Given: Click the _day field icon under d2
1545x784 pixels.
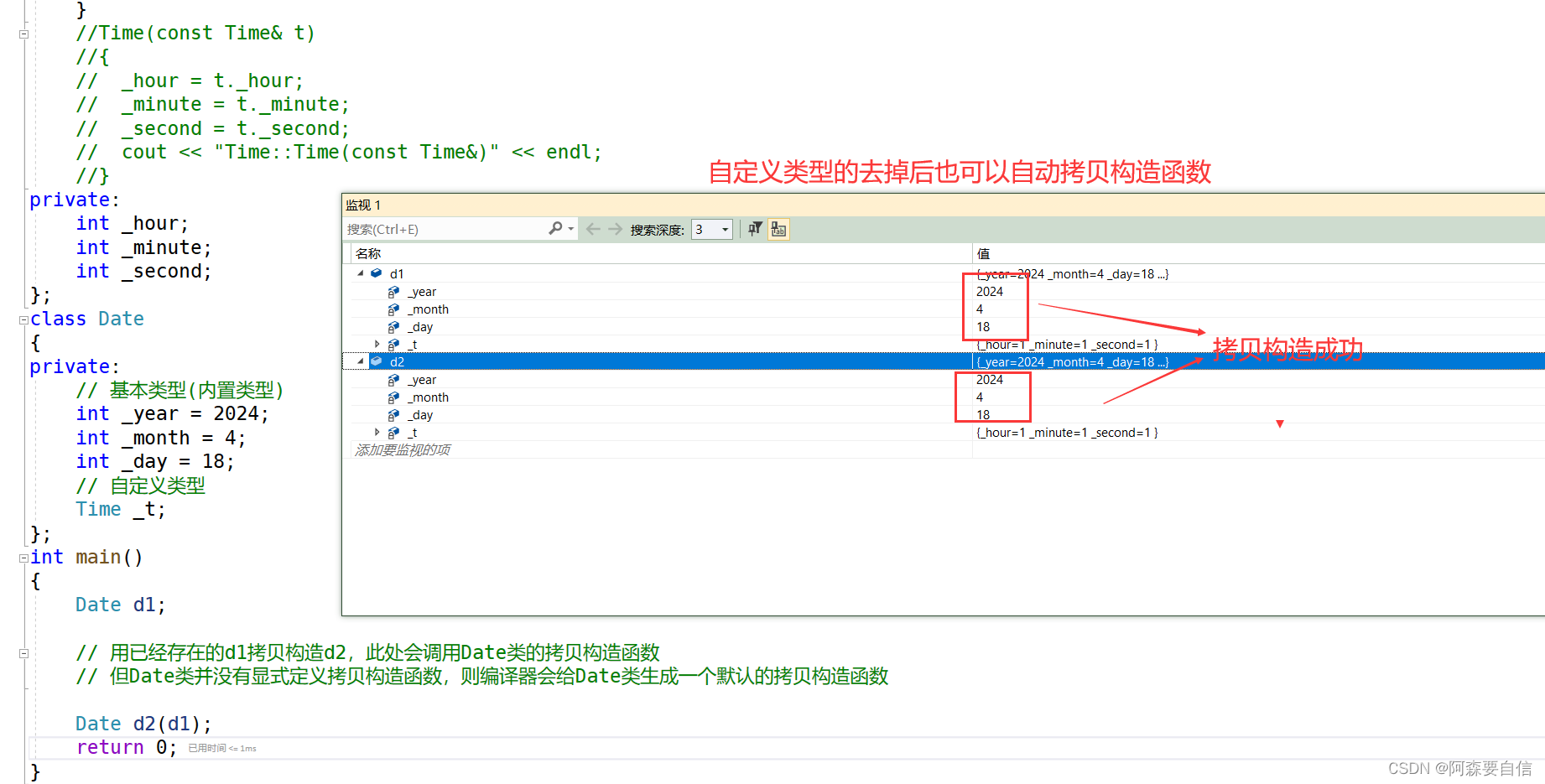Looking at the screenshot, I should tap(393, 415).
